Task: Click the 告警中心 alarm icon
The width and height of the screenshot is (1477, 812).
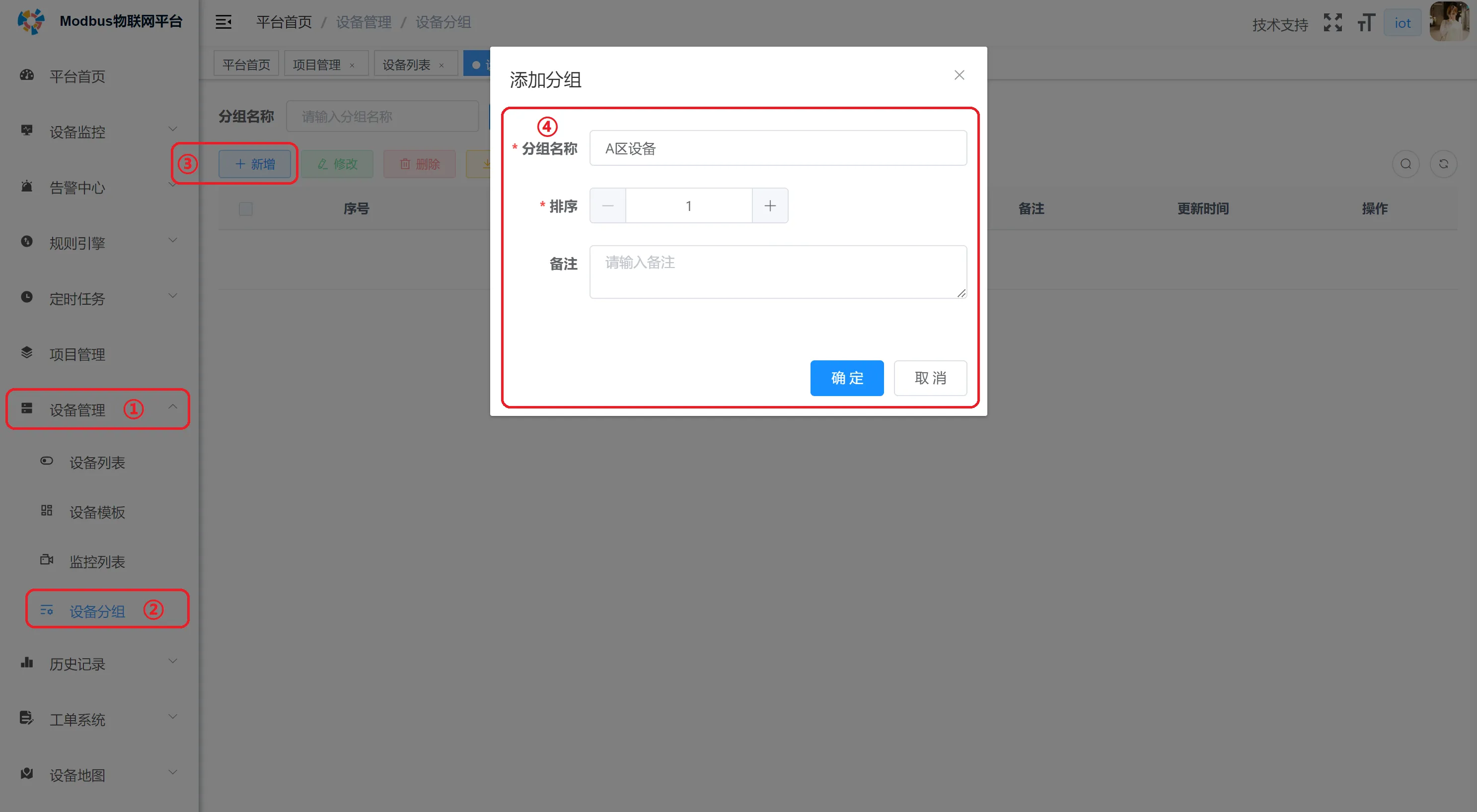Action: pyautogui.click(x=27, y=186)
